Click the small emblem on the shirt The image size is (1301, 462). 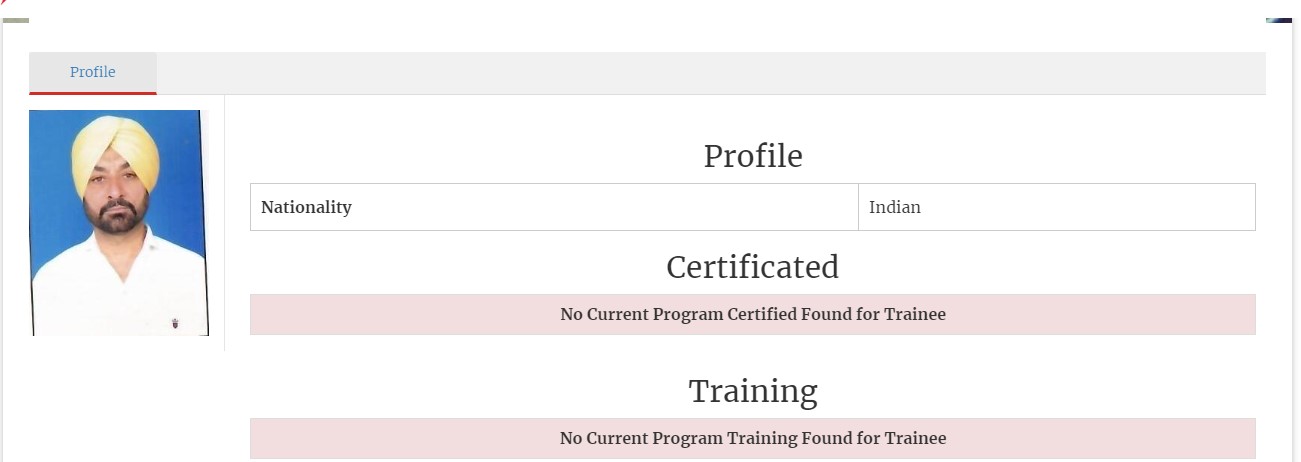[x=177, y=322]
